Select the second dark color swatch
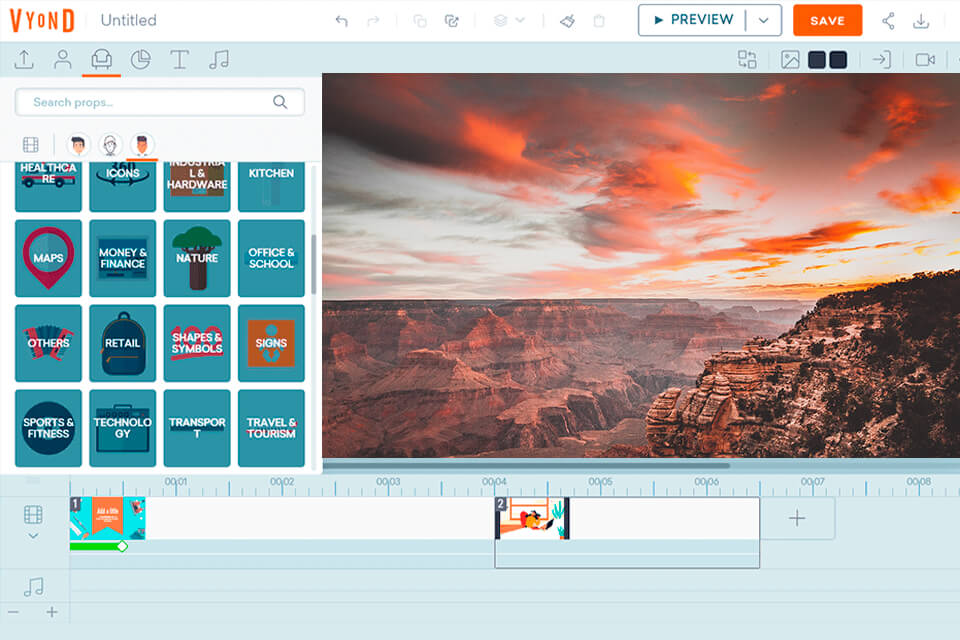Screen dimensions: 960x640 tap(838, 59)
